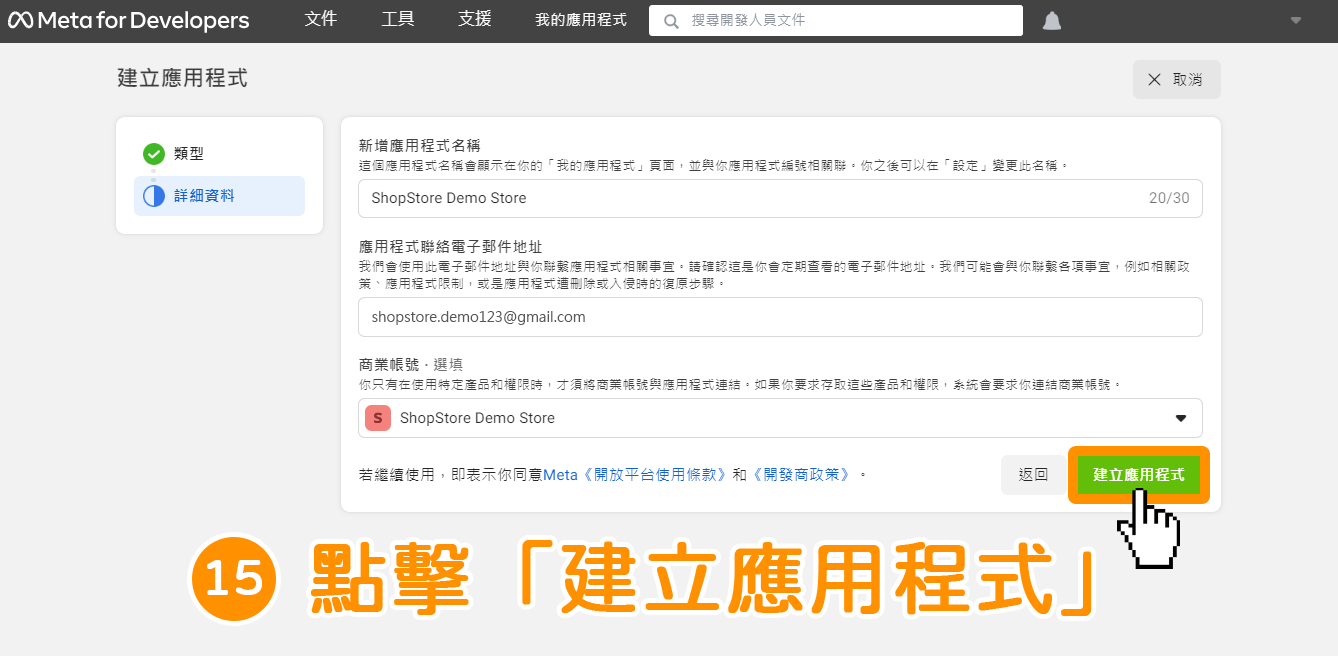Click the search magnifier icon

point(672,20)
